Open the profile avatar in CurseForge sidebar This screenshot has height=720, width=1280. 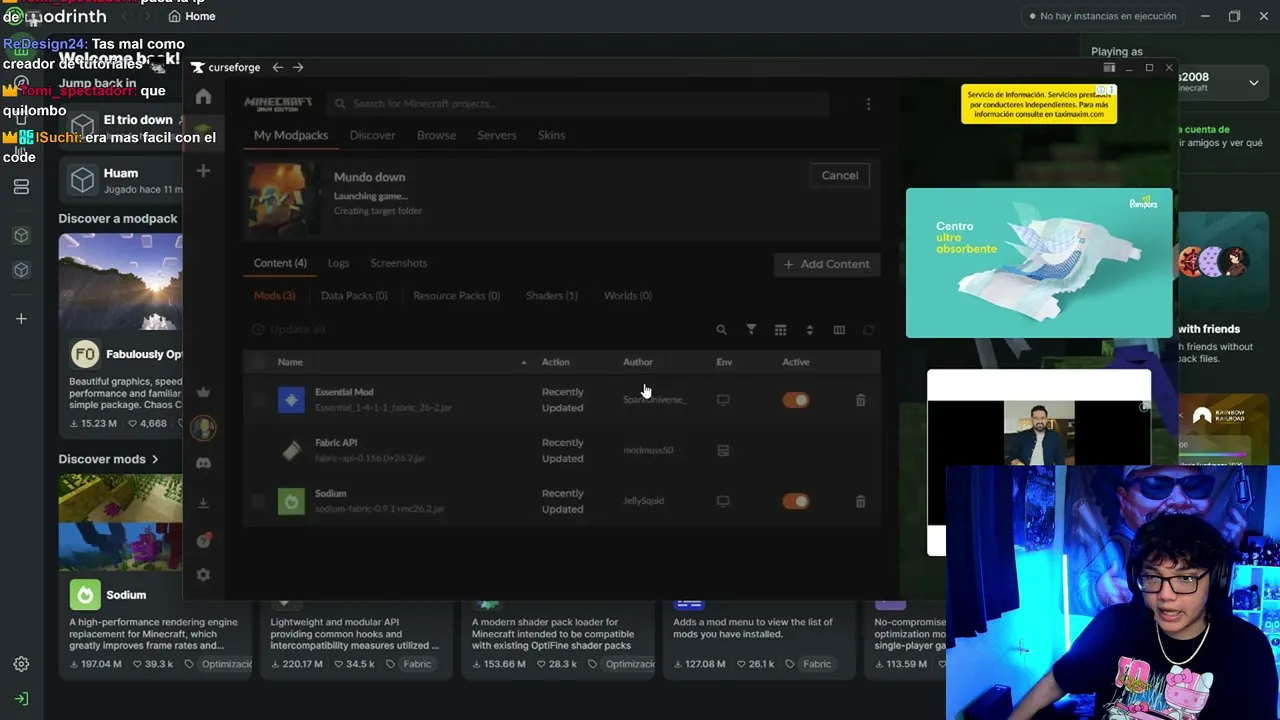click(x=203, y=428)
